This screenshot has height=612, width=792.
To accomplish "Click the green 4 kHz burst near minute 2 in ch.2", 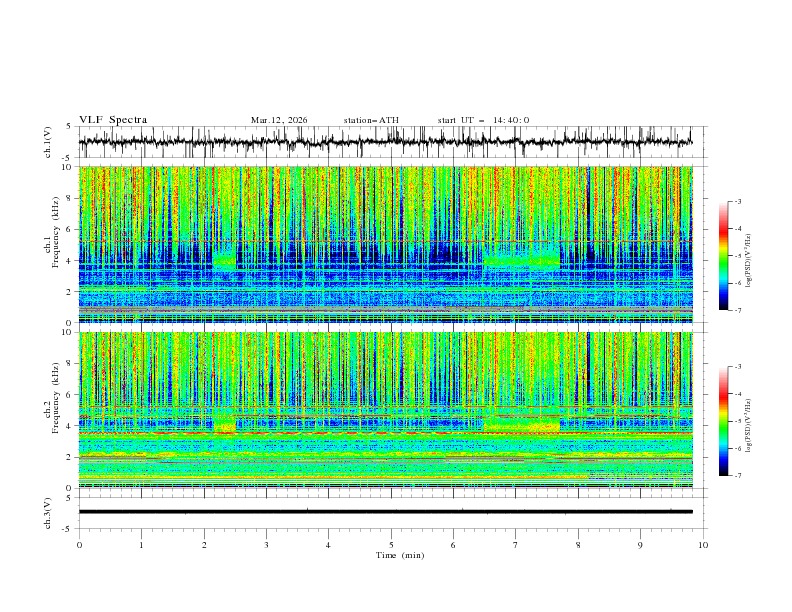I will (225, 423).
